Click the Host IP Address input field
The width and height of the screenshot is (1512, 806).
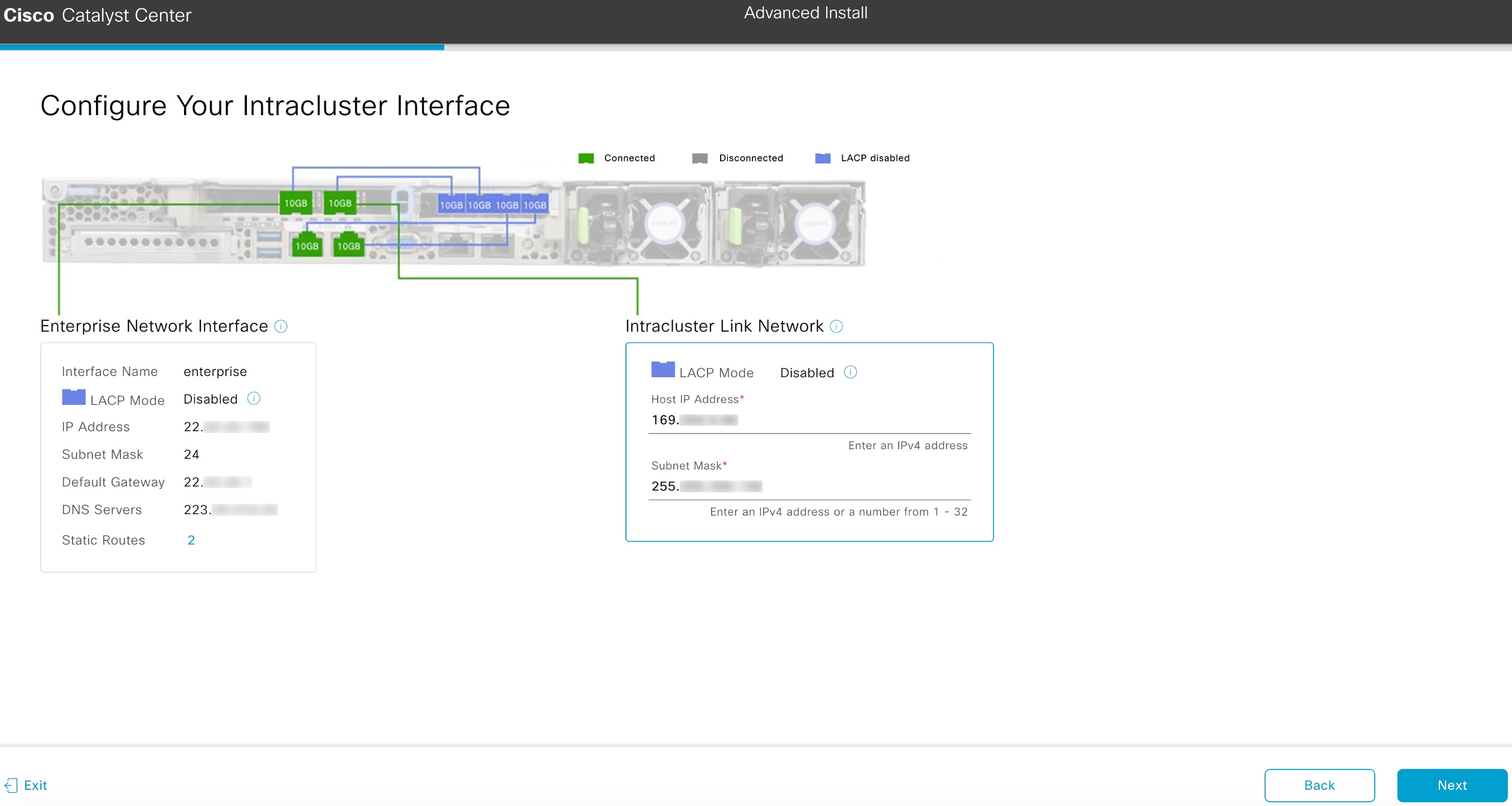point(809,419)
